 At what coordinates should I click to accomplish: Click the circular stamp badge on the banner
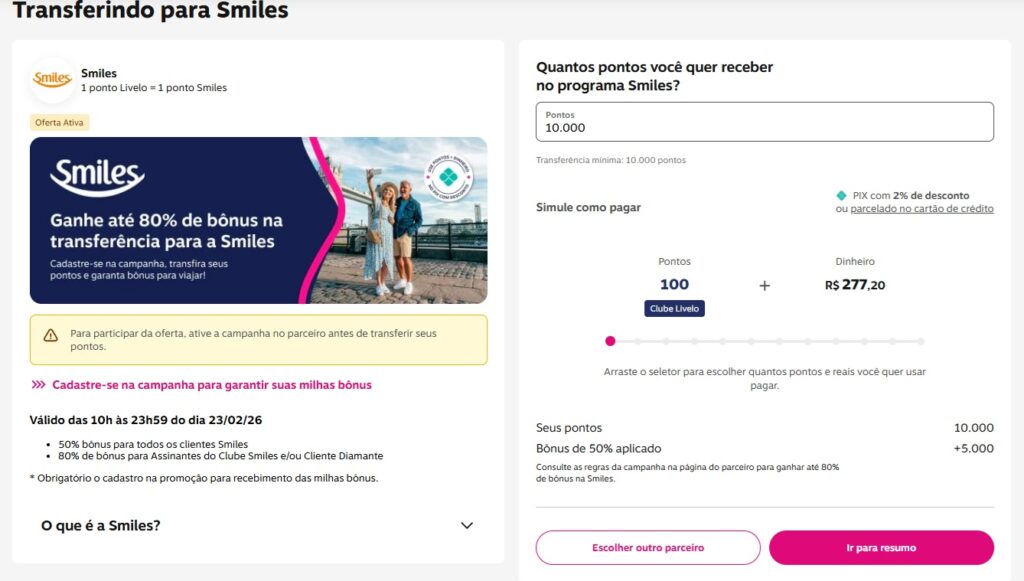tap(449, 176)
